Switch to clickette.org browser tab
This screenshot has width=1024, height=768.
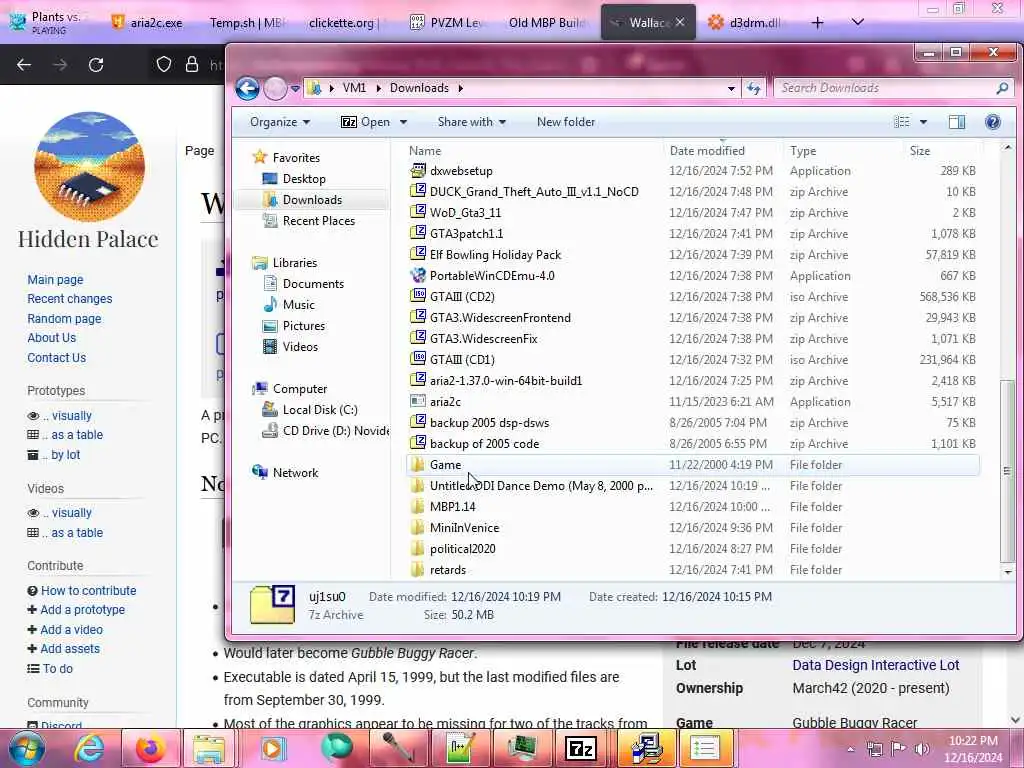341,23
